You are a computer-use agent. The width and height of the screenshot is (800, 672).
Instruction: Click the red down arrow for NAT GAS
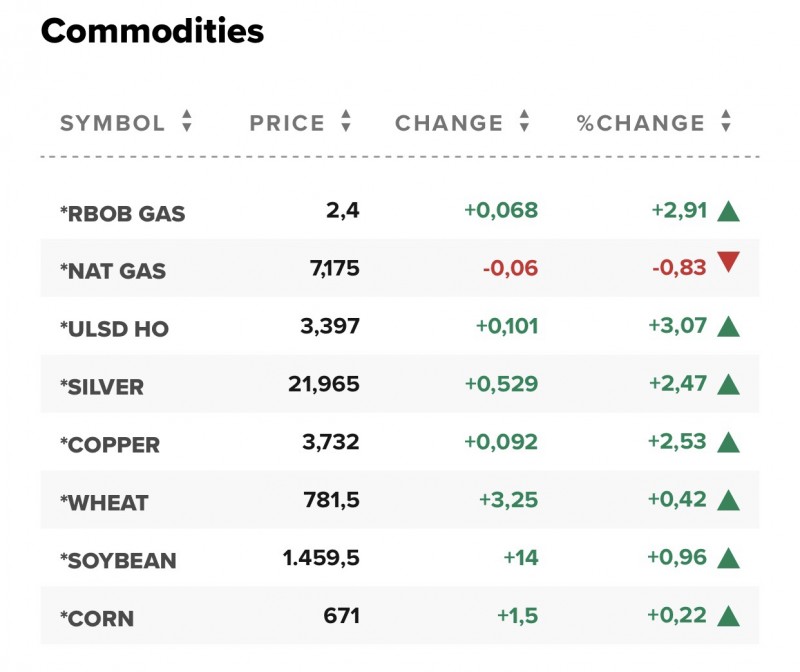click(x=728, y=264)
